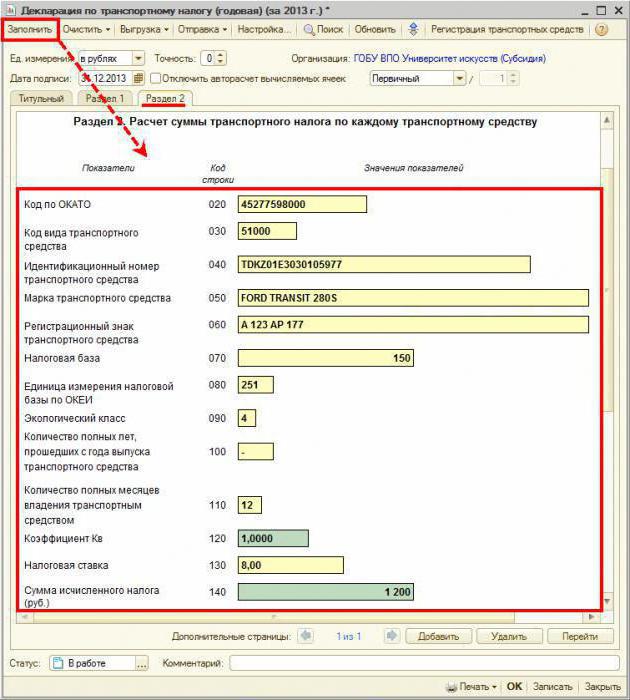The height and width of the screenshot is (700, 630).
Task: Click the status ellipsis button
Action: [x=142, y=663]
